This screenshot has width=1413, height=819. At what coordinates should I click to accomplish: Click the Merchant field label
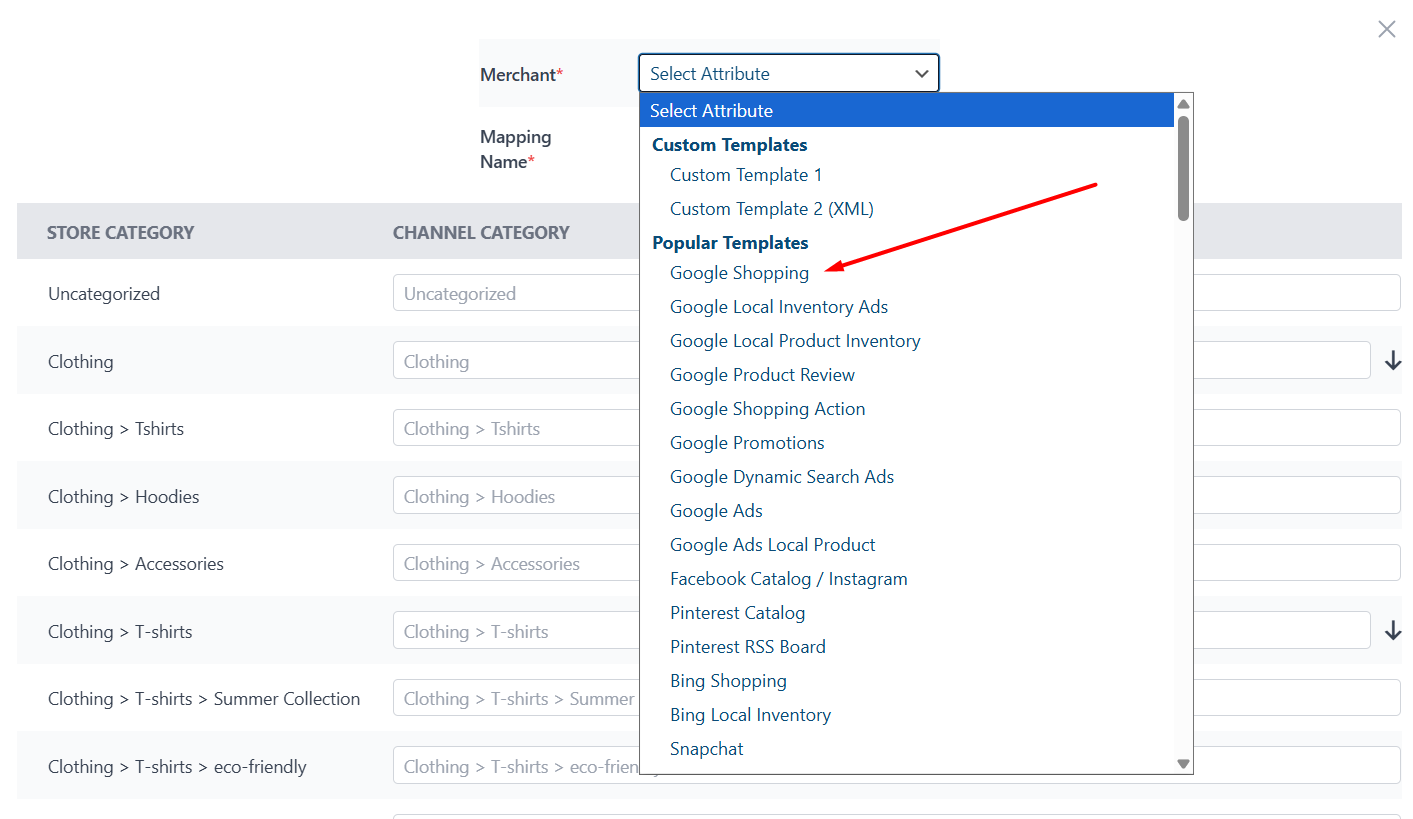(522, 74)
